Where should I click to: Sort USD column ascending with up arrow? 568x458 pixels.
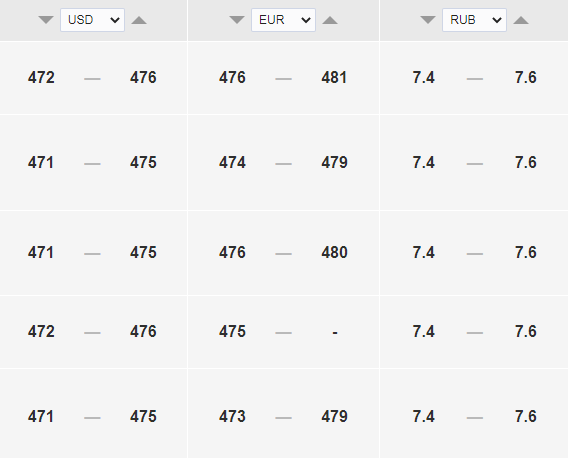[x=139, y=20]
